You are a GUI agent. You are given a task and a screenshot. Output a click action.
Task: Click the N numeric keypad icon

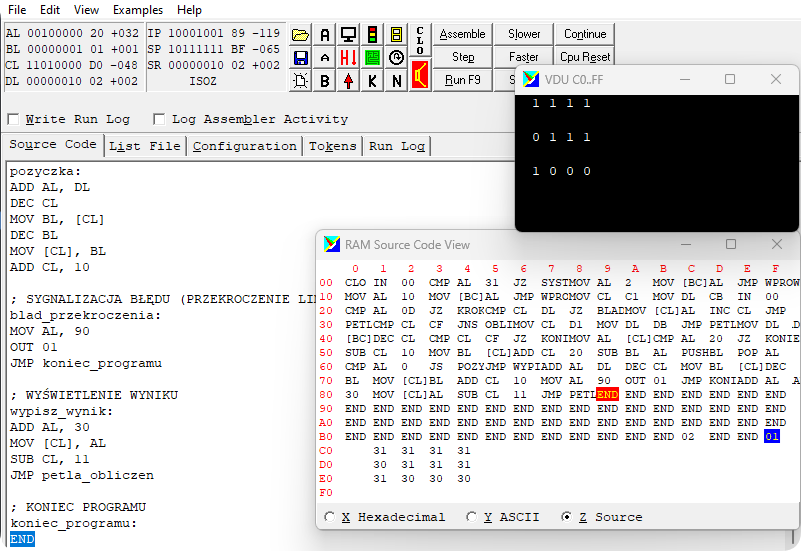coord(396,81)
